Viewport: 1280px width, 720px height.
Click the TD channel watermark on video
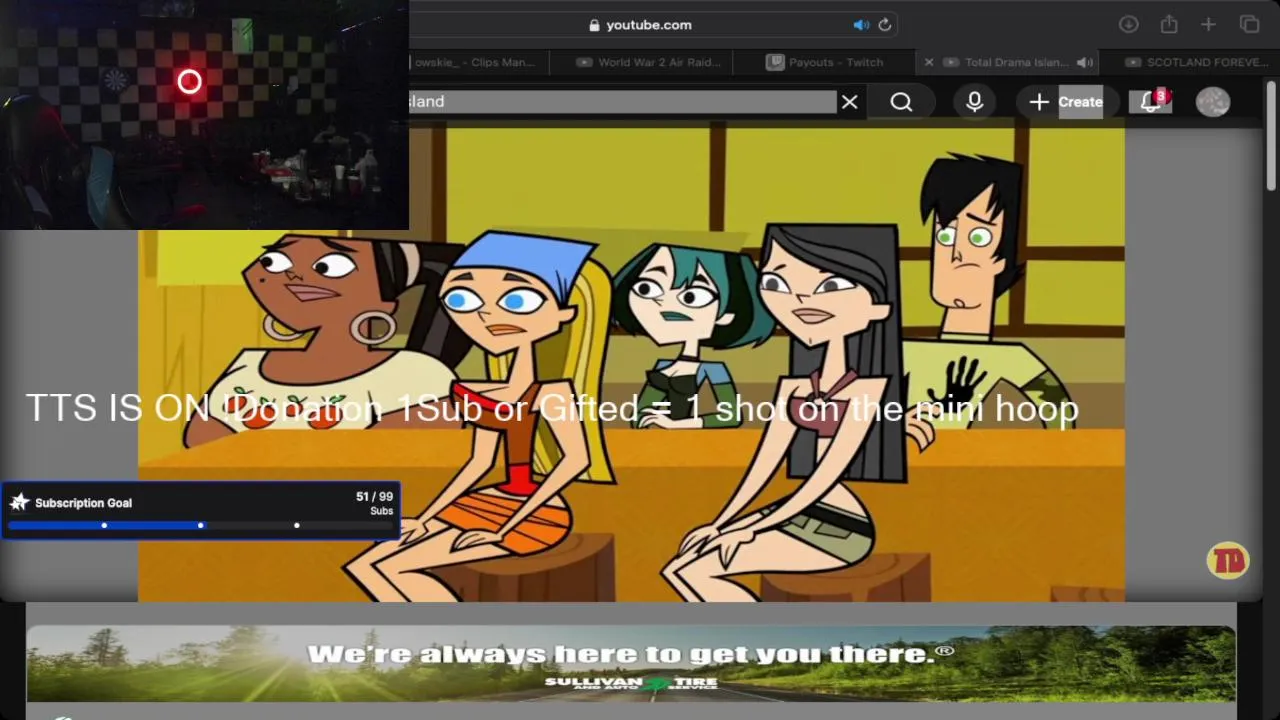click(1227, 561)
